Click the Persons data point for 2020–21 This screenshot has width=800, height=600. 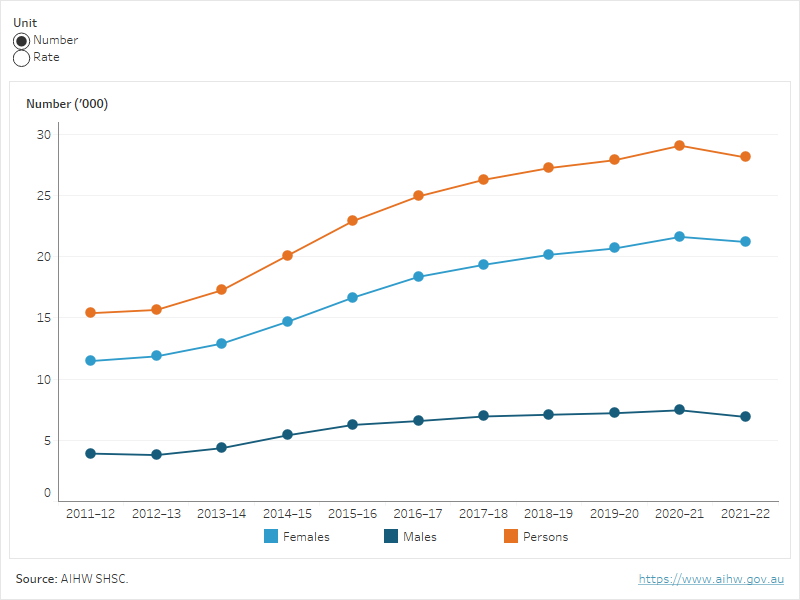[680, 146]
